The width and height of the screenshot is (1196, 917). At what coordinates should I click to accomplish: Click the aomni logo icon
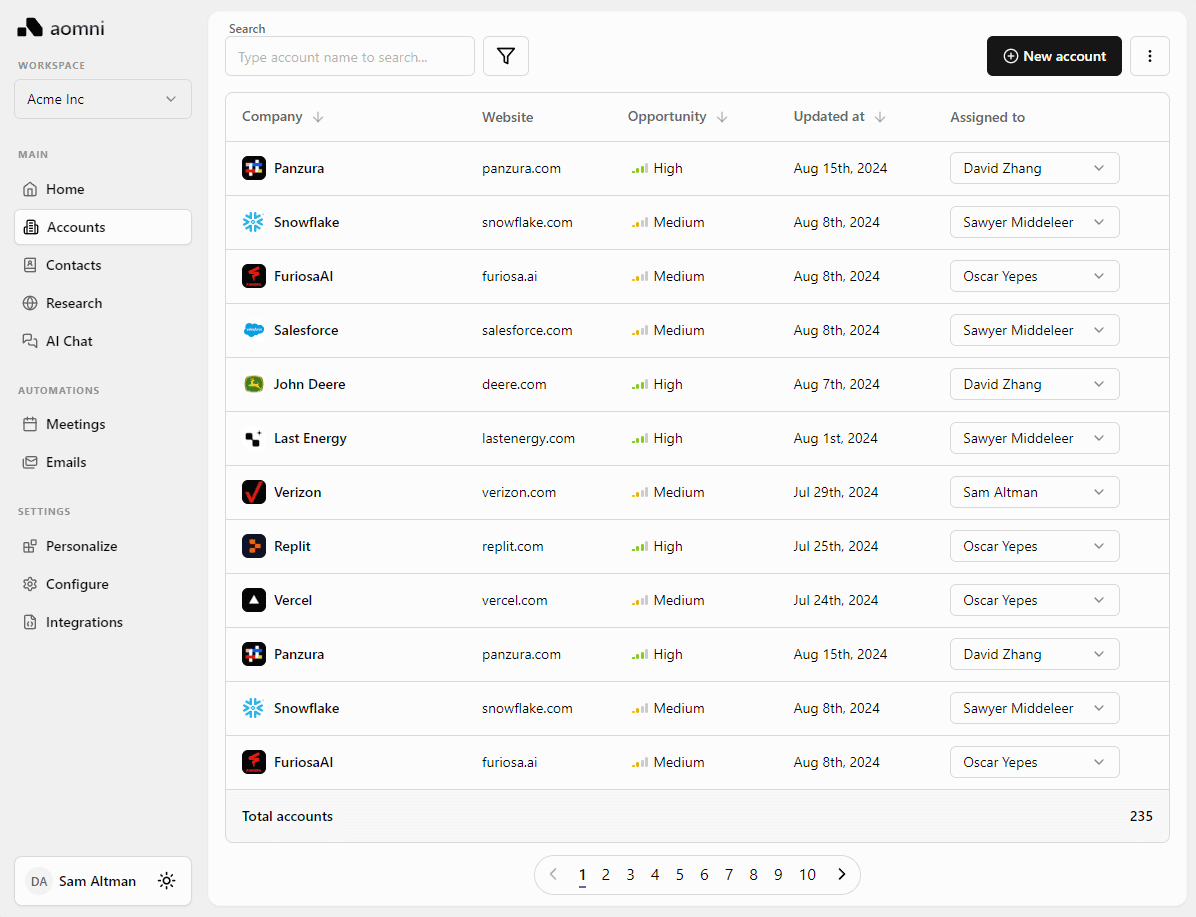pyautogui.click(x=28, y=27)
